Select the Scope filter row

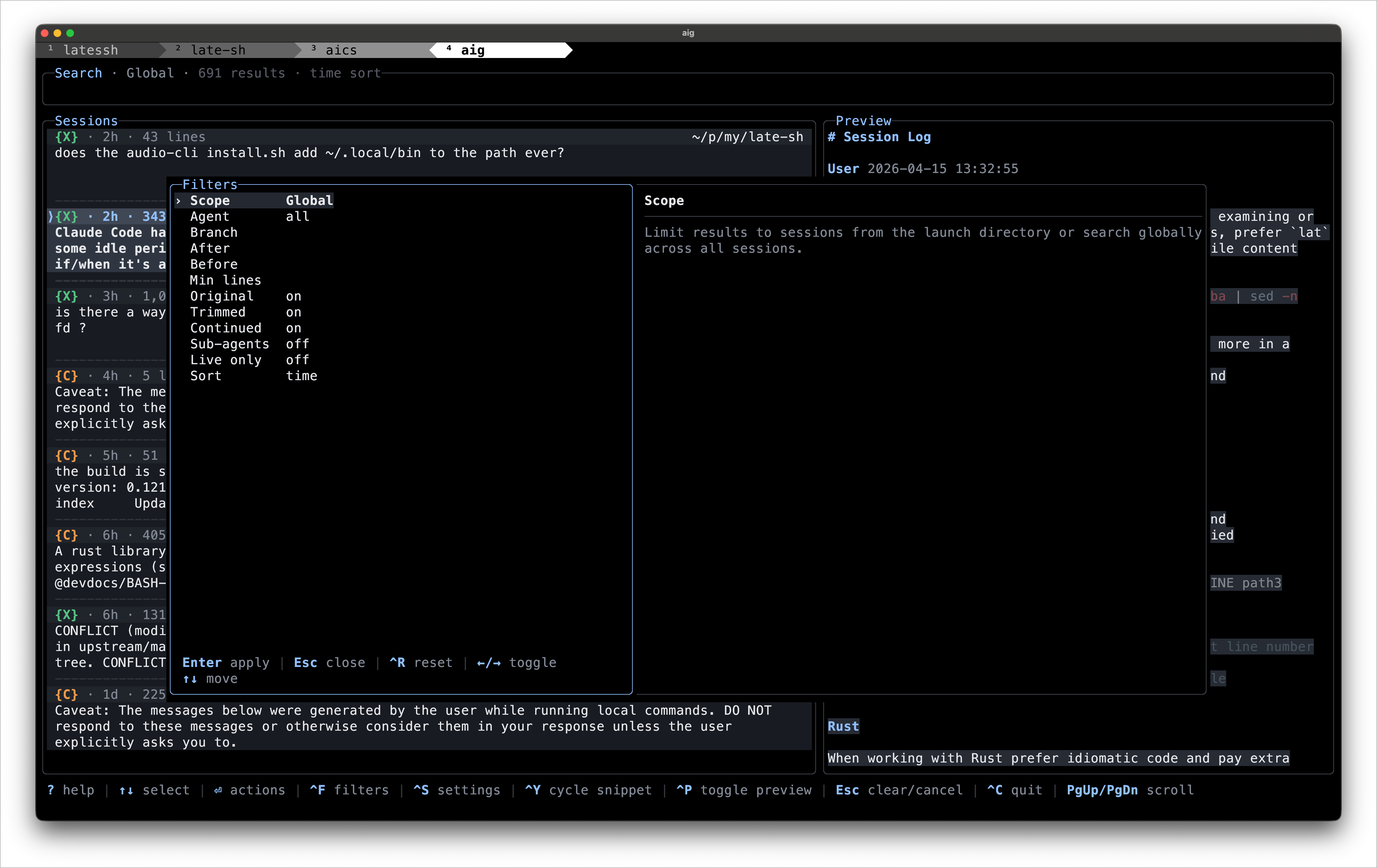(x=254, y=201)
